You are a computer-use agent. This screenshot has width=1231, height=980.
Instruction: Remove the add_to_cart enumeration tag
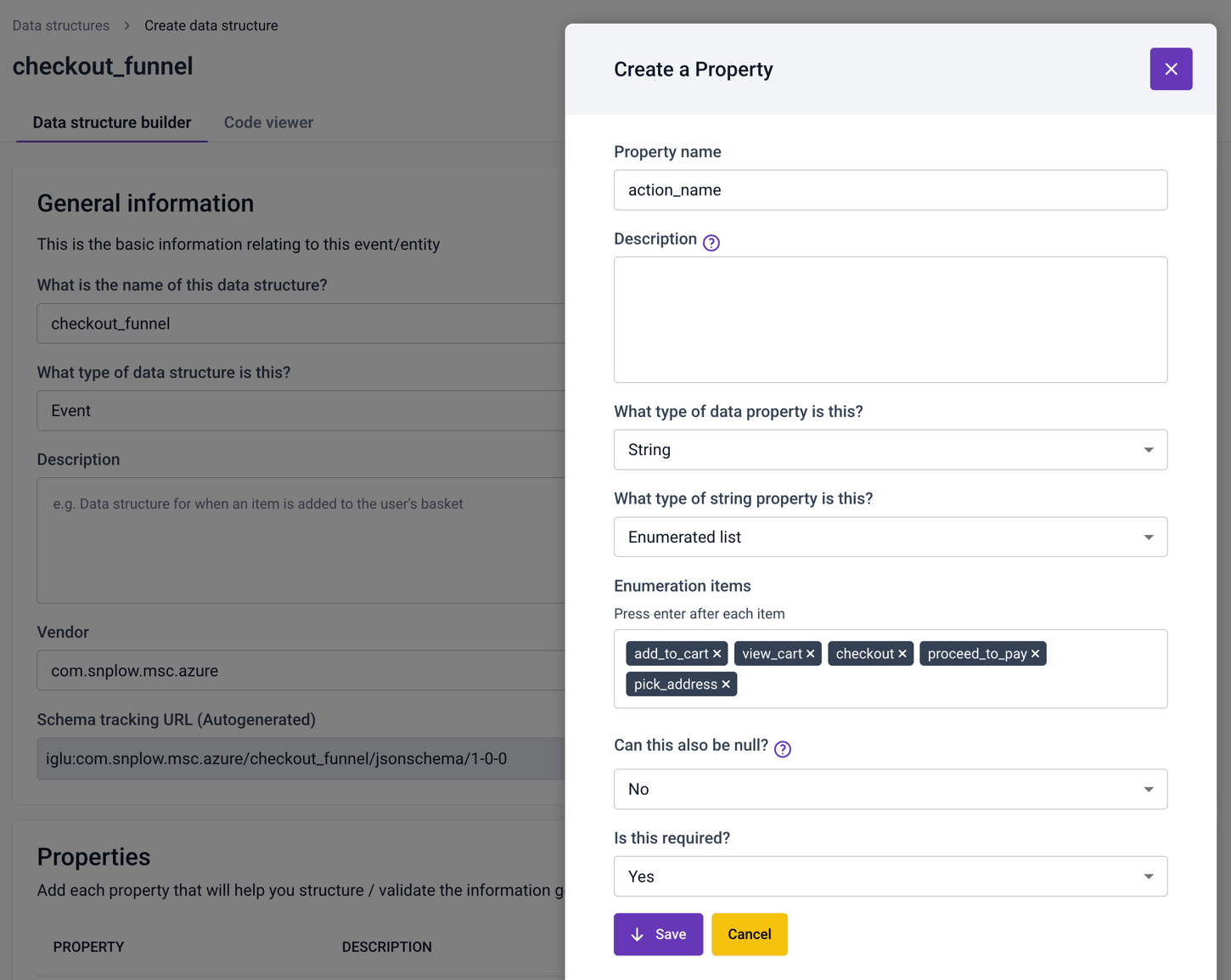coord(717,654)
